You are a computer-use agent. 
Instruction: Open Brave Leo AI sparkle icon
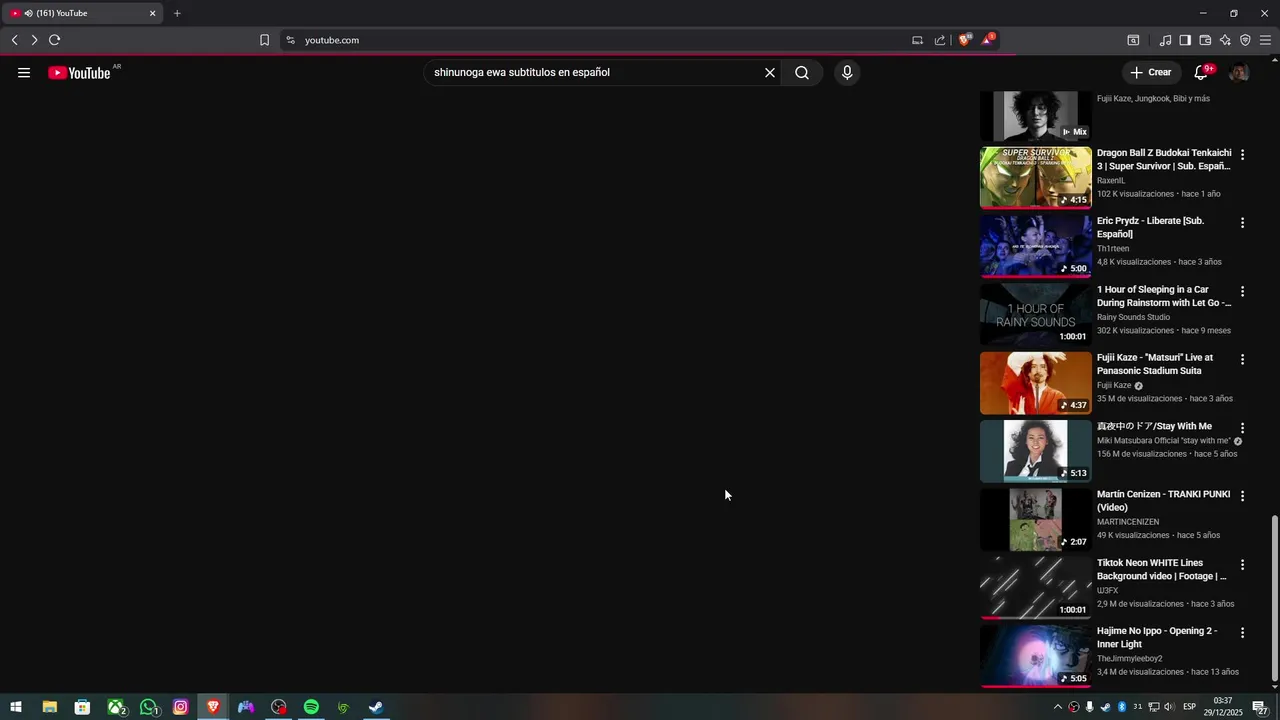coord(1225,40)
